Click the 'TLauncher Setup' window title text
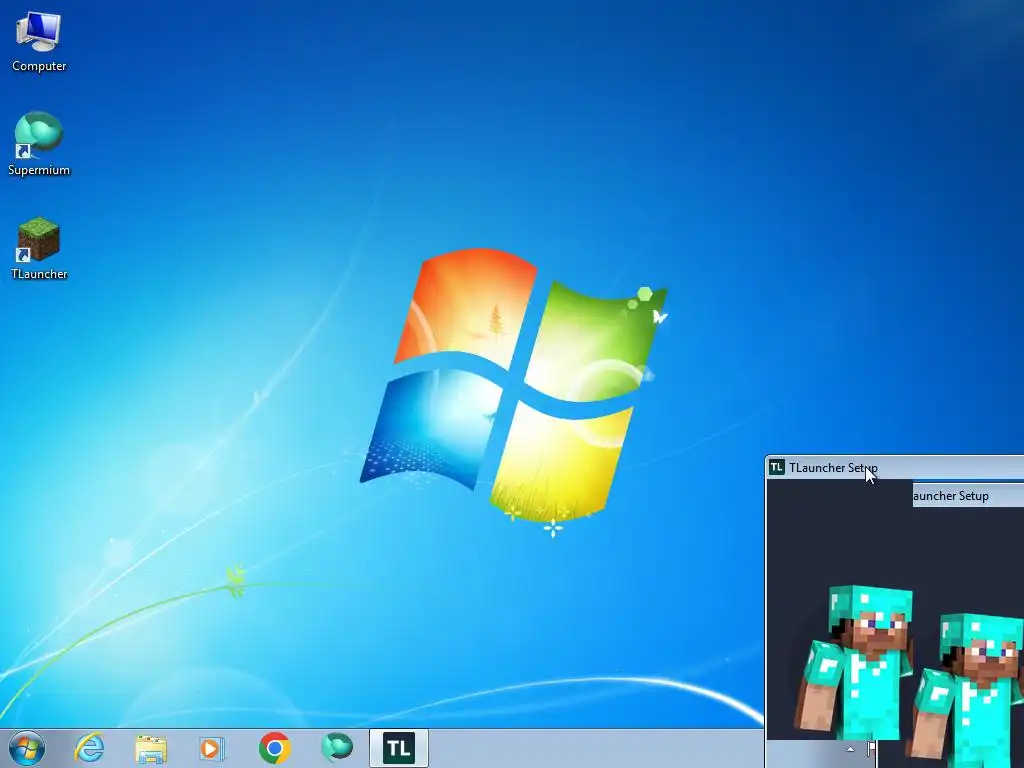 833,468
